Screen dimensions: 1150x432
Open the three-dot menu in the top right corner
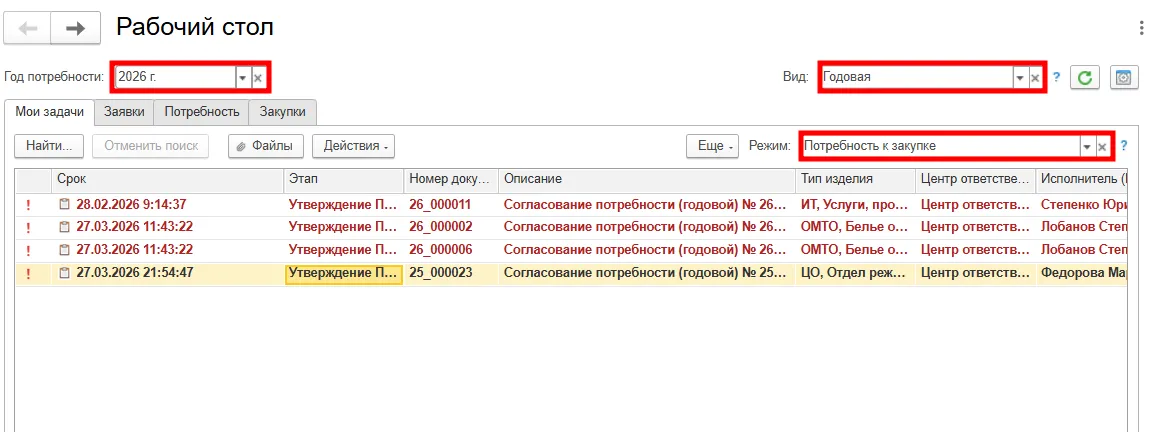pos(1141,28)
